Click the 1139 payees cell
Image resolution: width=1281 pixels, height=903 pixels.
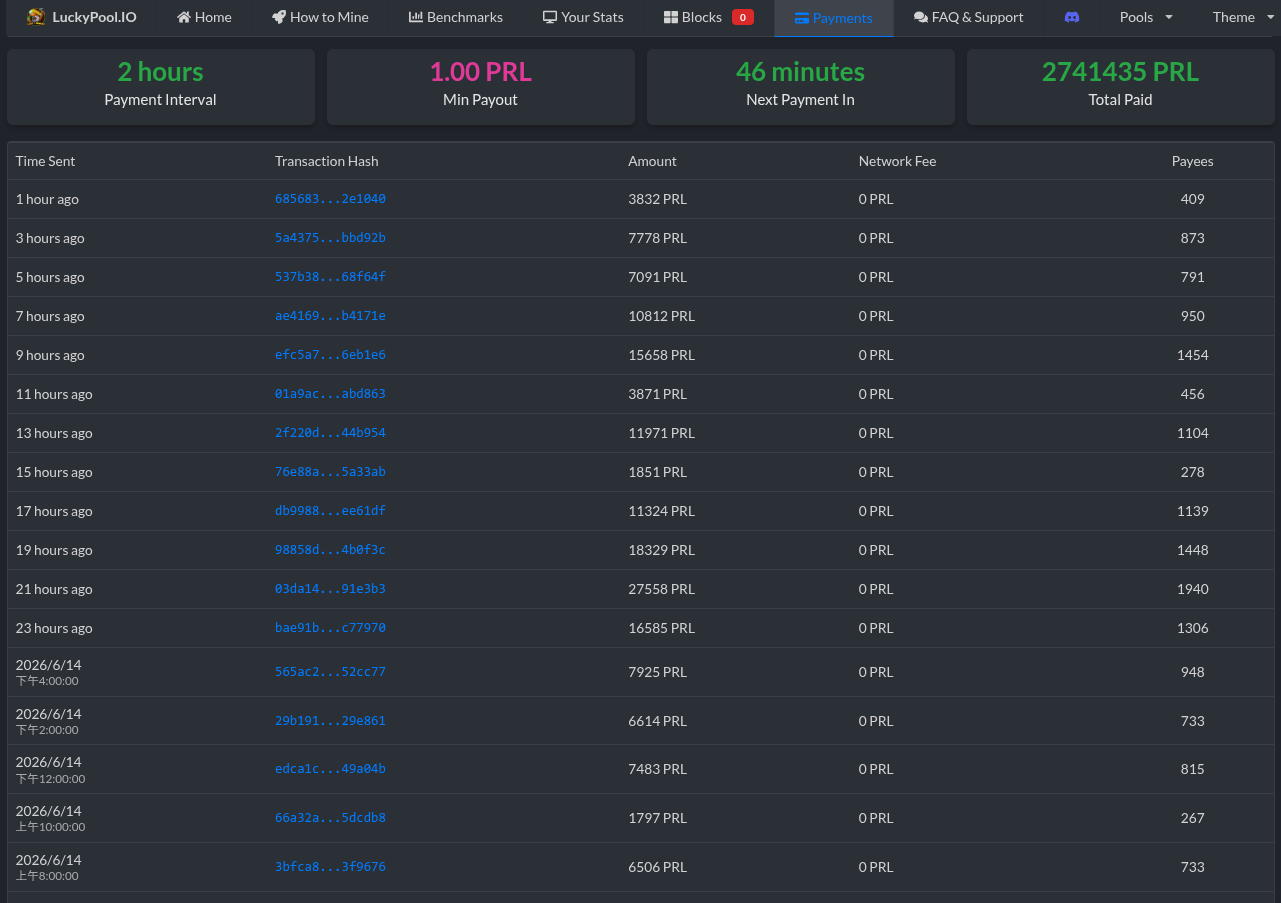pos(1192,511)
